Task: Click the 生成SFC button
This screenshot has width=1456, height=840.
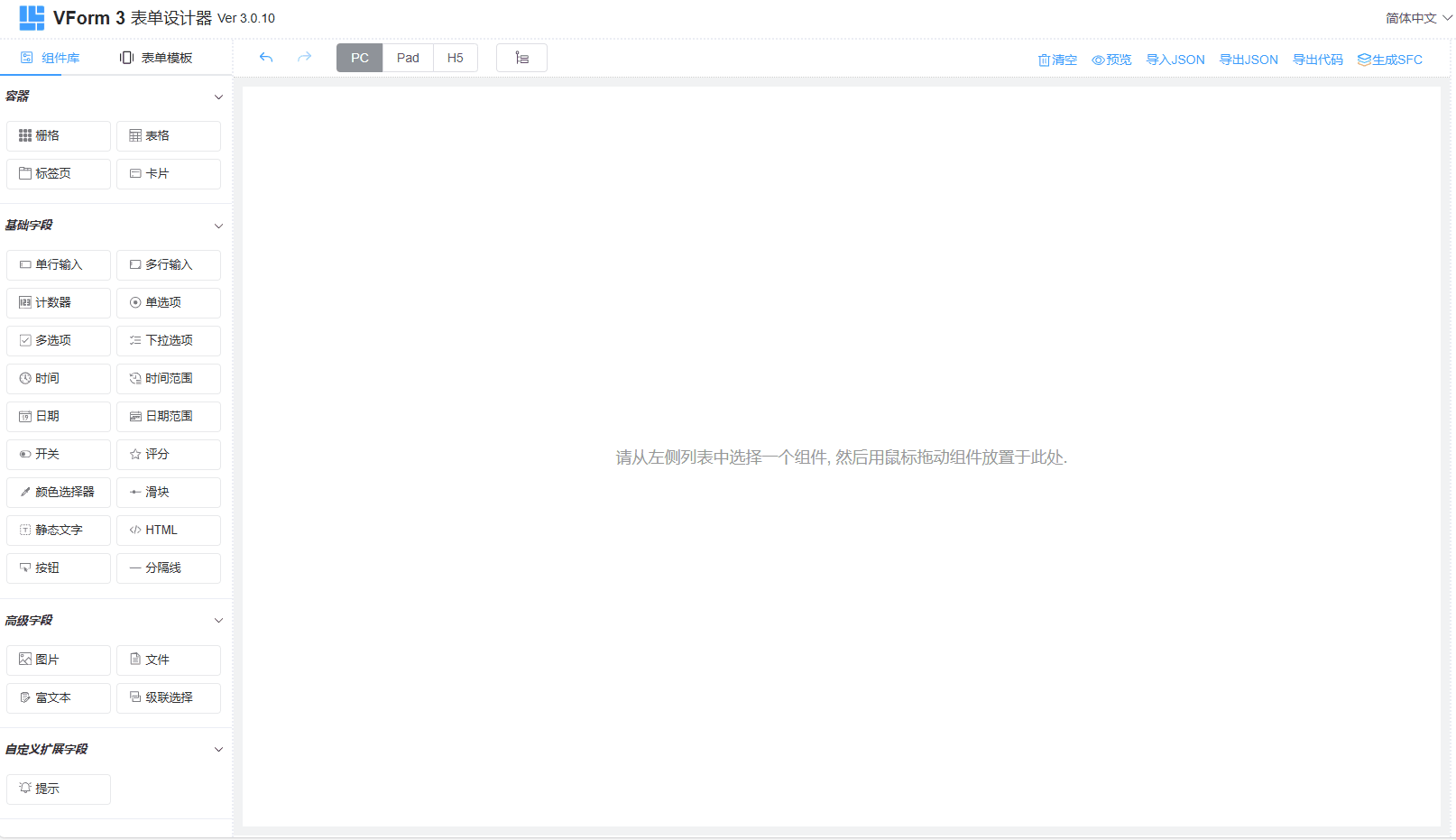Action: point(1389,60)
